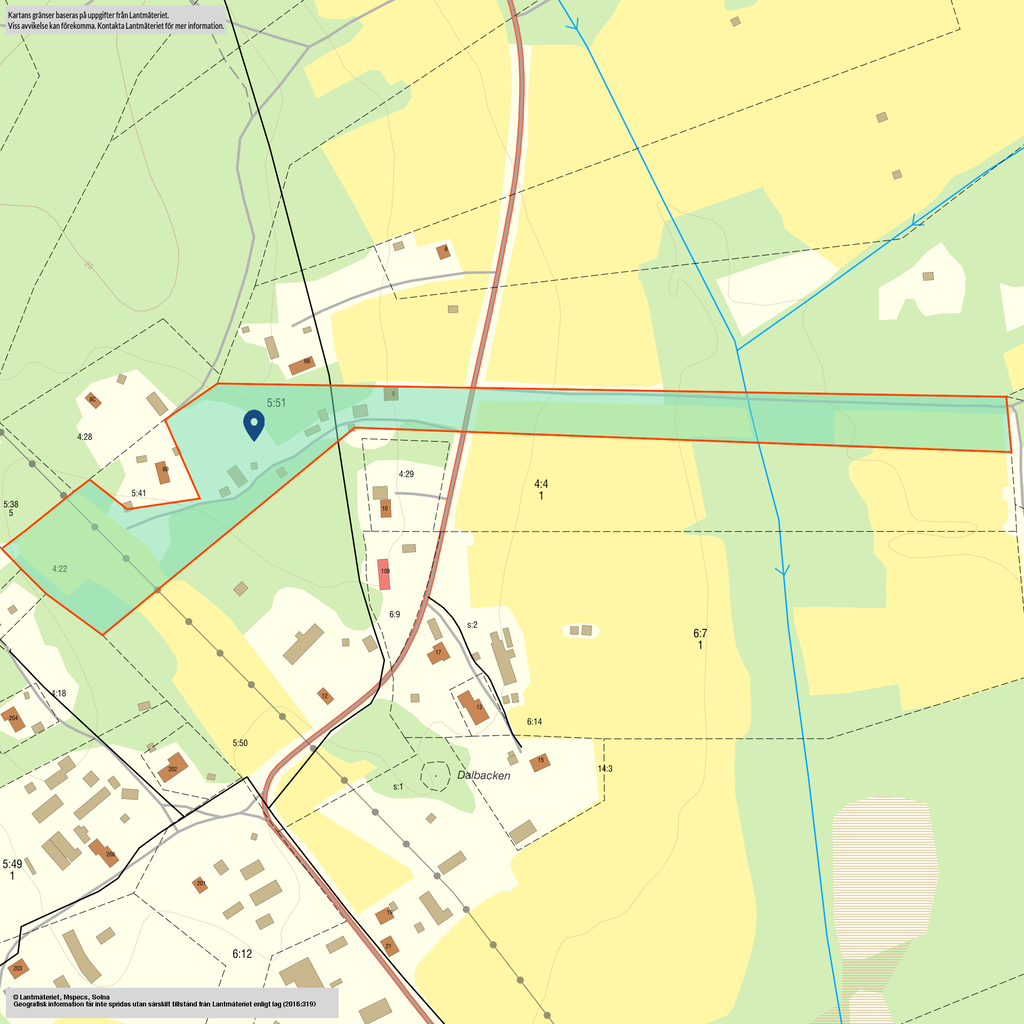
Task: Click the Lantmäteriet copyright notice text
Action: [170, 1001]
